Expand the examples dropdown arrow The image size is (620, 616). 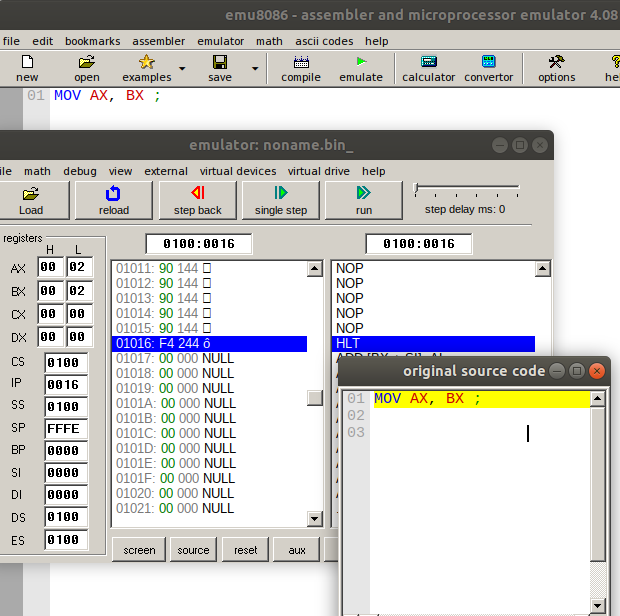pos(182,69)
